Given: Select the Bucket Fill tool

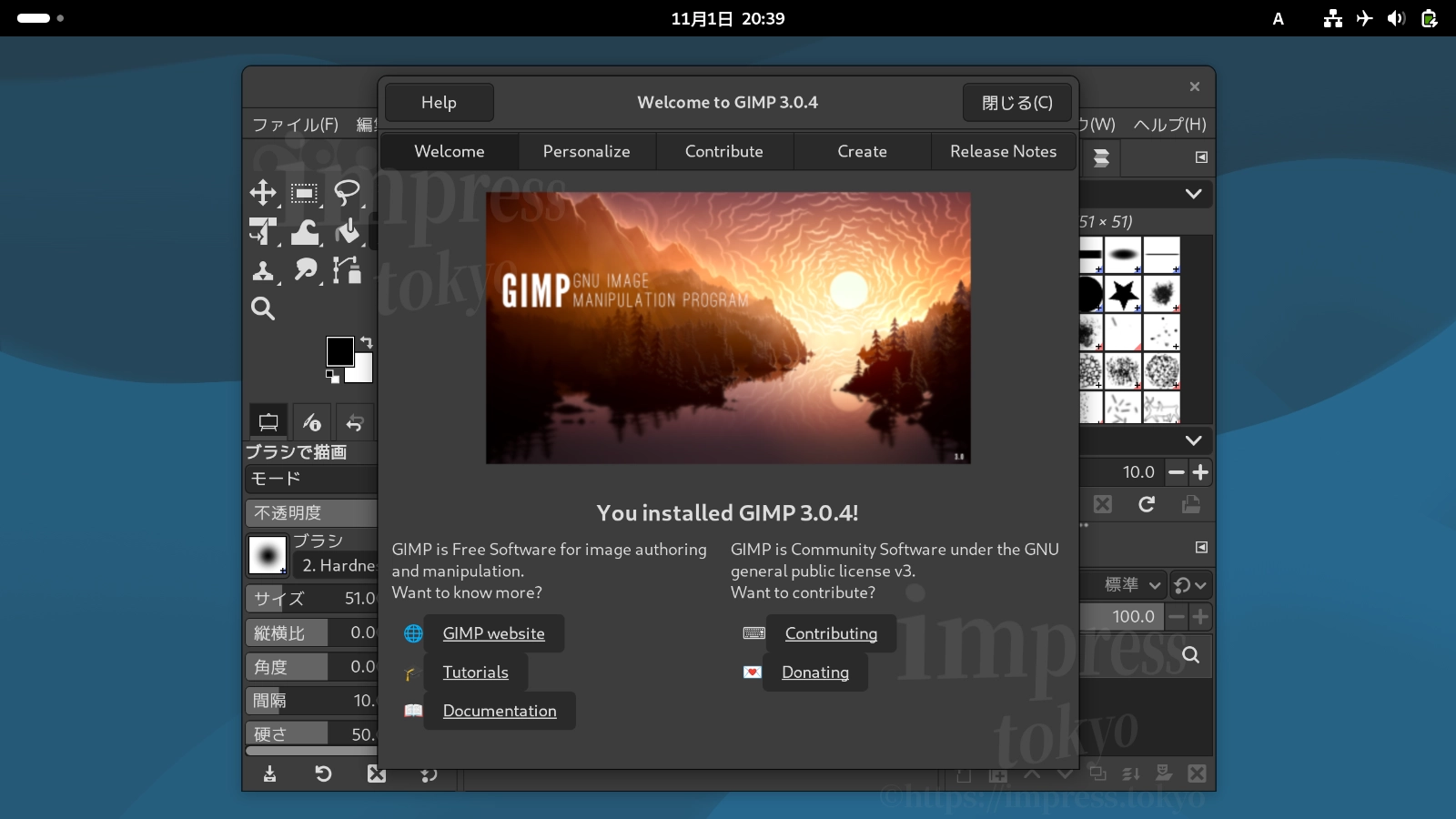Looking at the screenshot, I should click(347, 231).
